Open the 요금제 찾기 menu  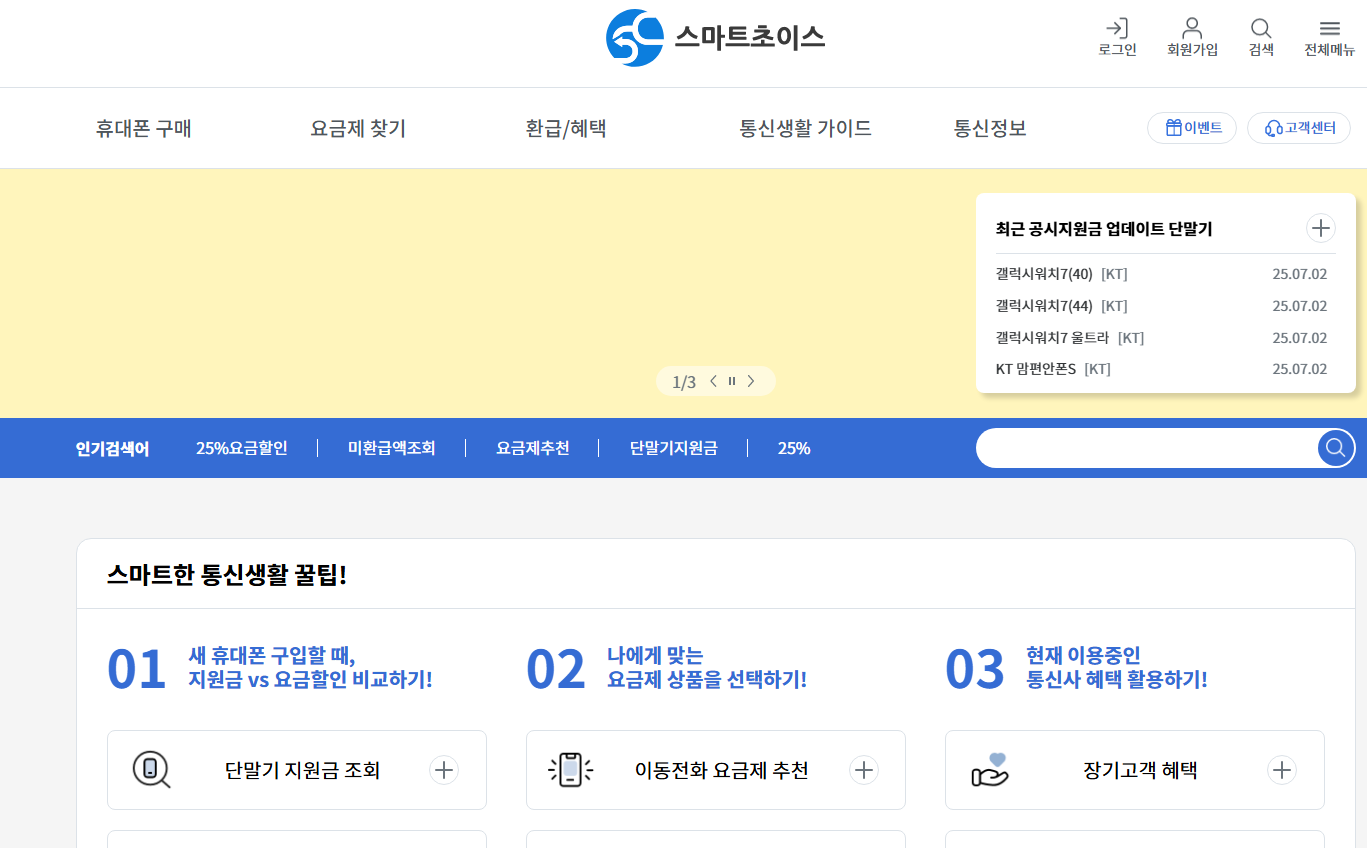(x=358, y=128)
